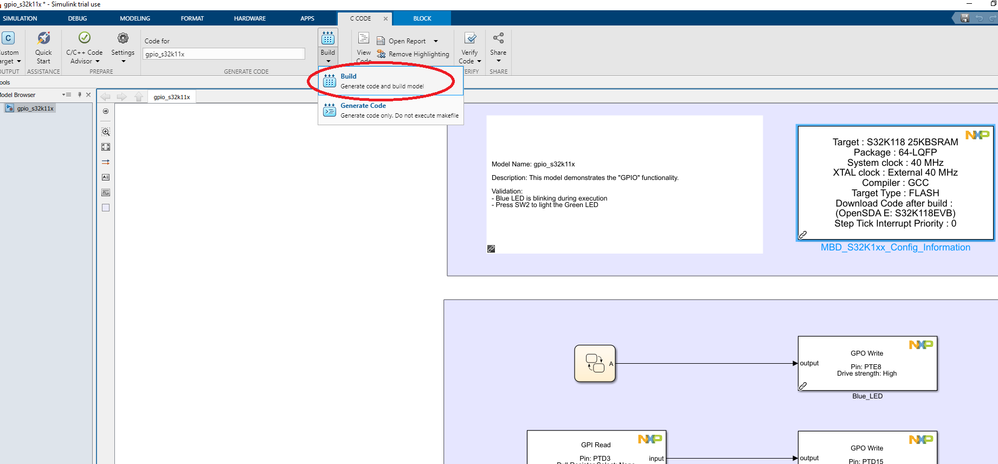Select the GPI Read PTD3 block
The width and height of the screenshot is (998, 464).
point(596,447)
